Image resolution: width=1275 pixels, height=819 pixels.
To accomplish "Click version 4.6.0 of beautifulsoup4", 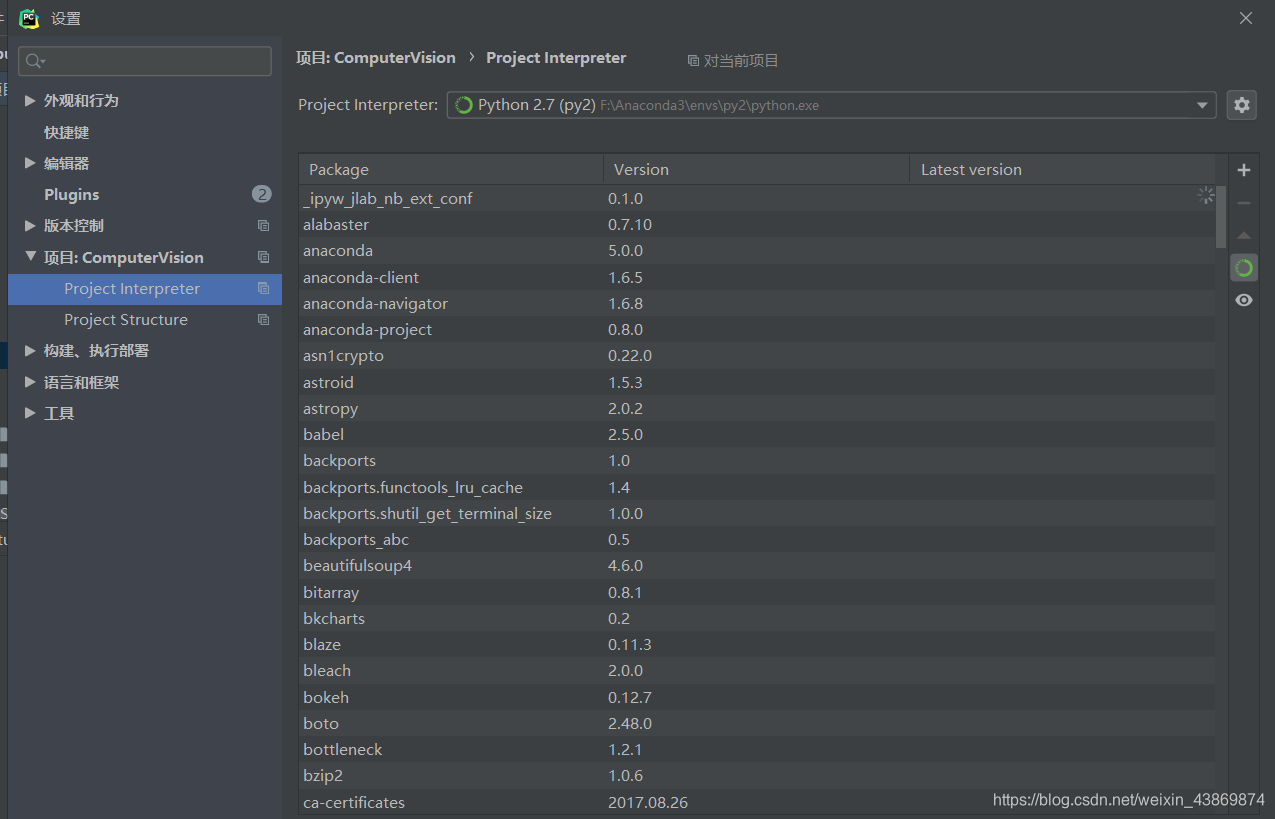I will pos(626,566).
